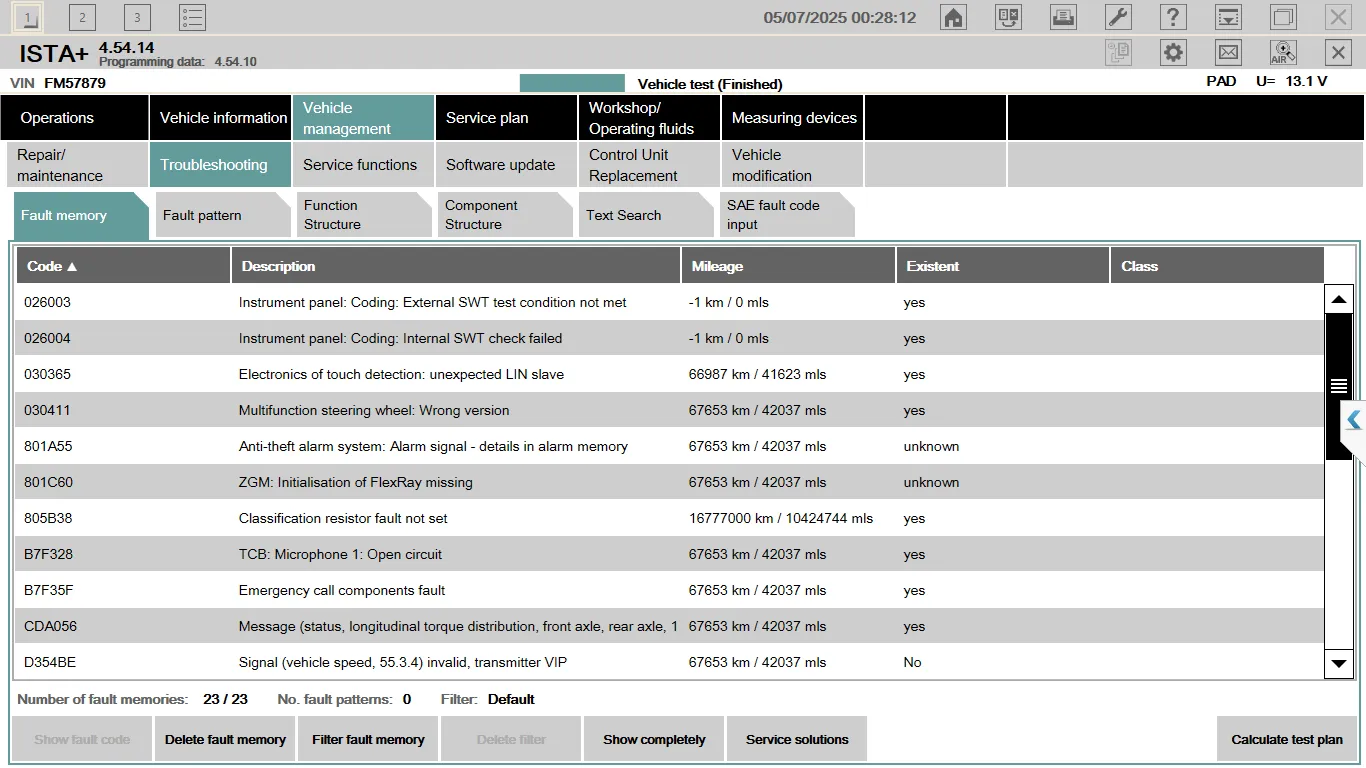Switch to the Text Search tab
The width and height of the screenshot is (1366, 768).
click(x=646, y=215)
